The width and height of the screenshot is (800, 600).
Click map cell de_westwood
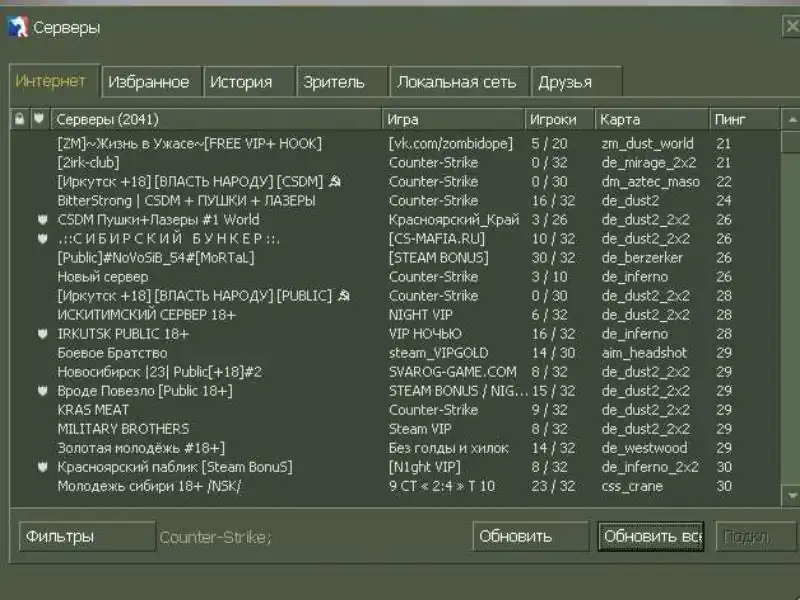click(x=644, y=448)
